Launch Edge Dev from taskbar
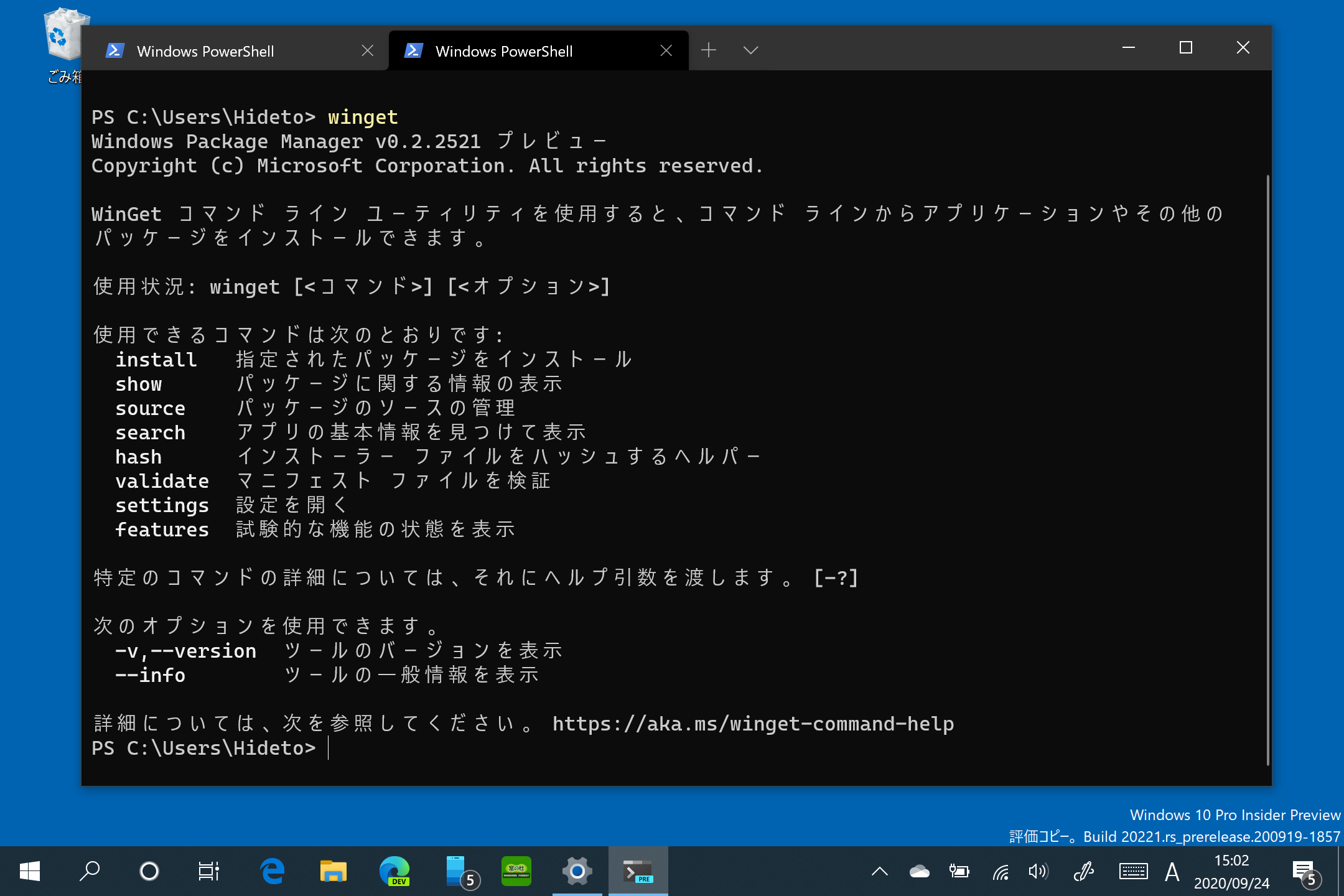 [394, 871]
